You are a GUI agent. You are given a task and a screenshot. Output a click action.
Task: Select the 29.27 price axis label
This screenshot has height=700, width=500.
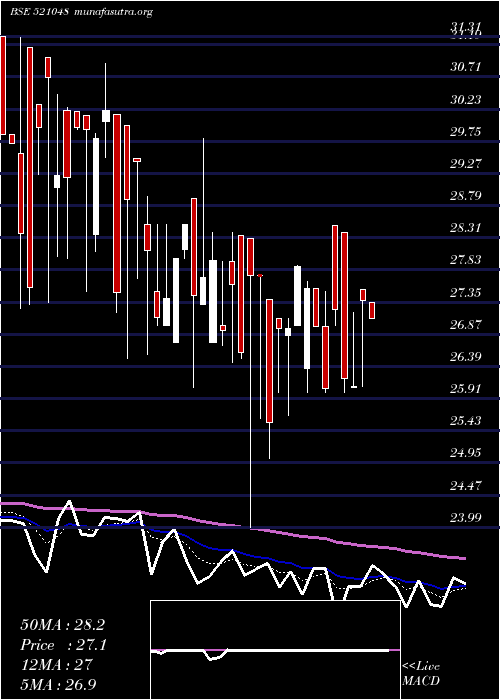pyautogui.click(x=466, y=164)
